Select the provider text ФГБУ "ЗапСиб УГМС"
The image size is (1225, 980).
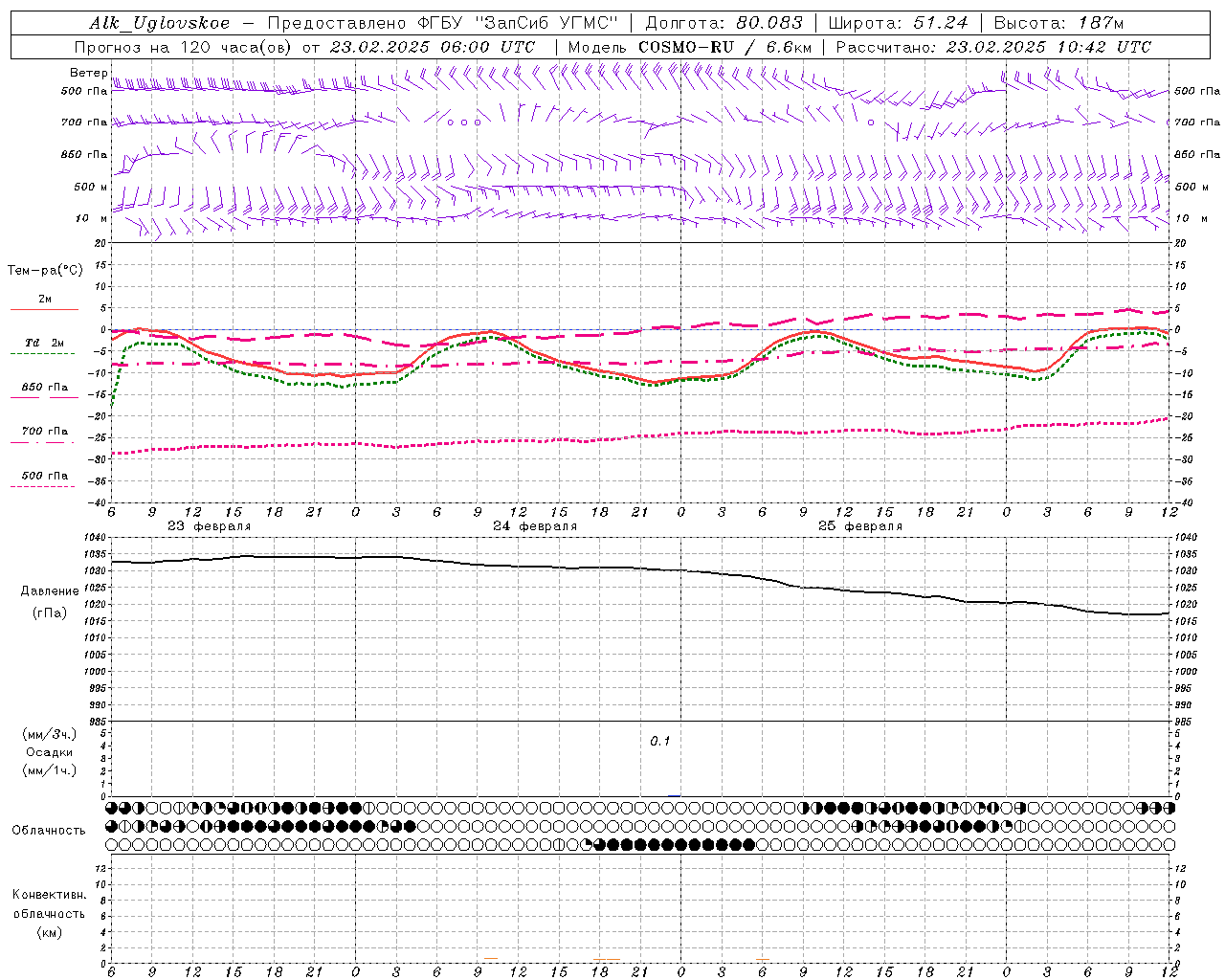point(518,23)
